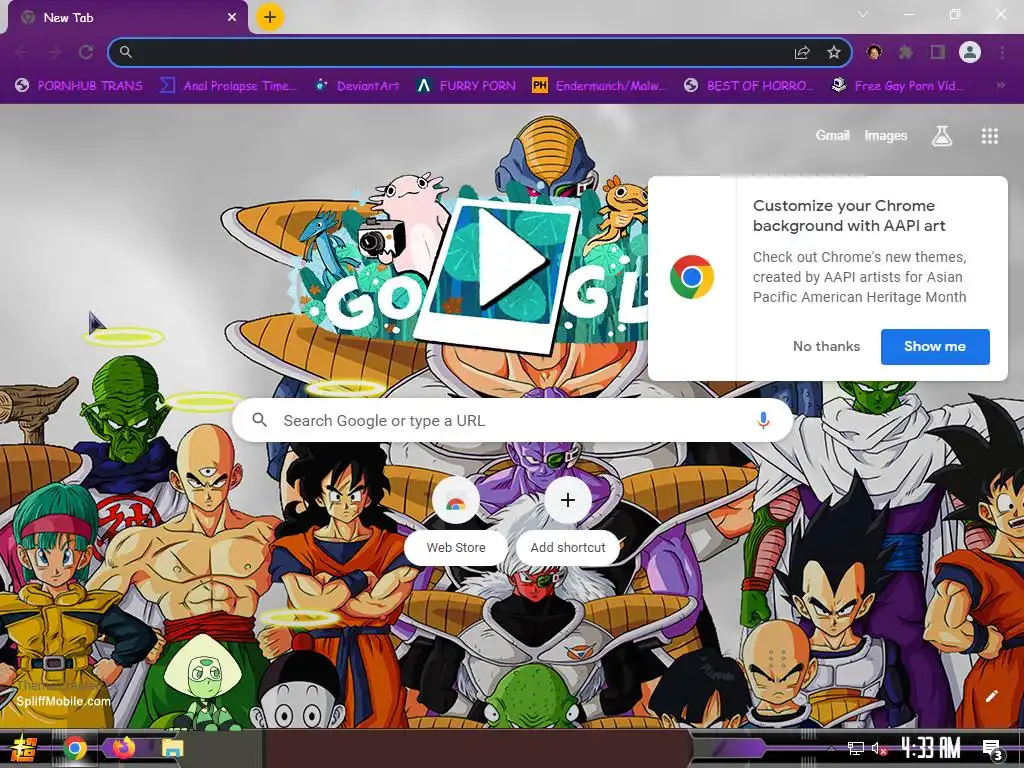
Task: Open the Search Labs flask icon
Action: click(x=942, y=136)
